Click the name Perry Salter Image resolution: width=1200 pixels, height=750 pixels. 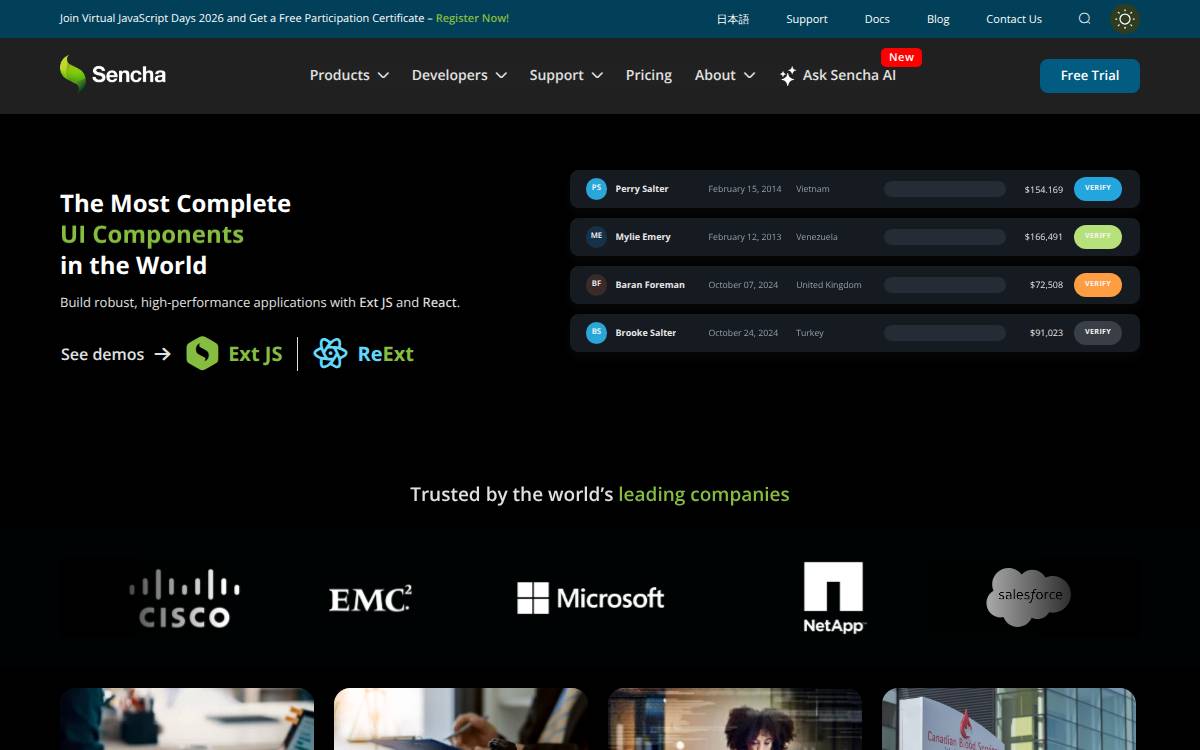[x=642, y=189]
